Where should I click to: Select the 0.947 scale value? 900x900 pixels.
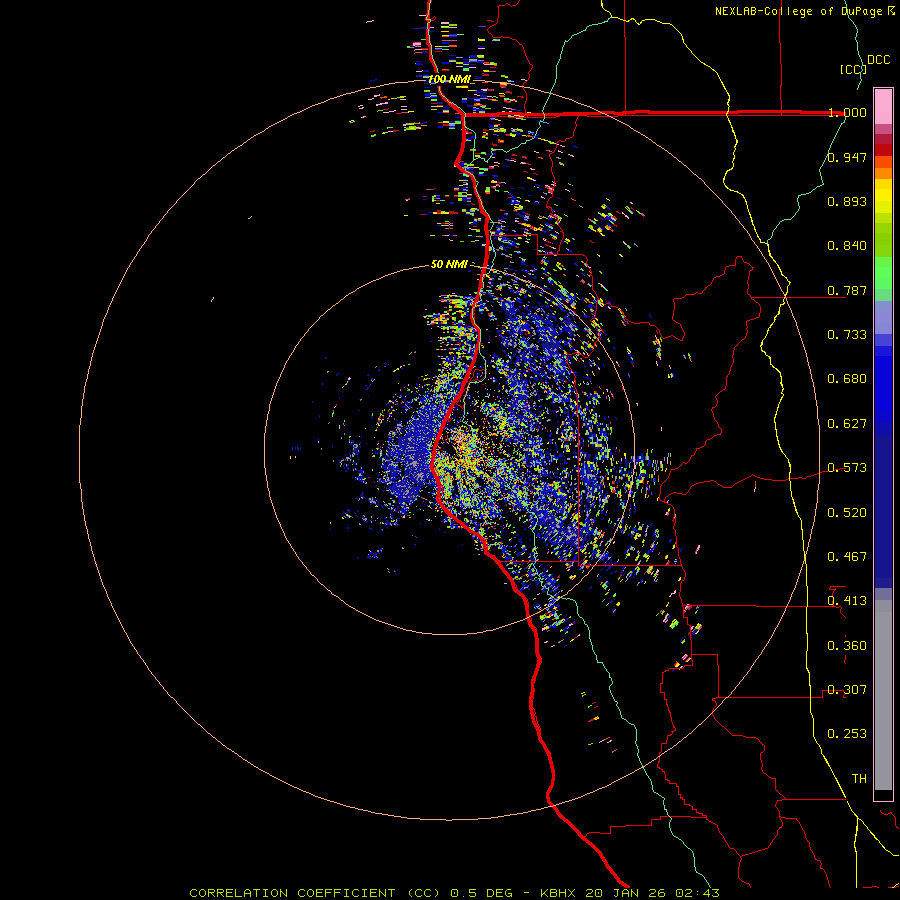click(x=847, y=157)
